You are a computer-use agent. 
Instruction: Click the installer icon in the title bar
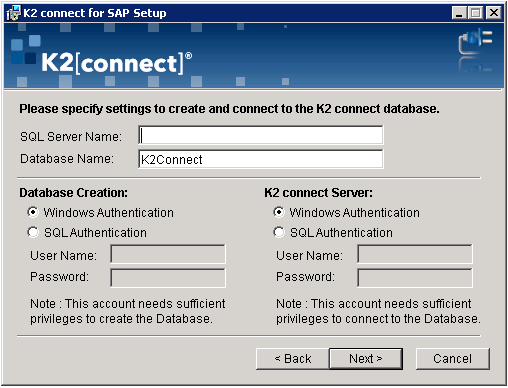coord(13,13)
